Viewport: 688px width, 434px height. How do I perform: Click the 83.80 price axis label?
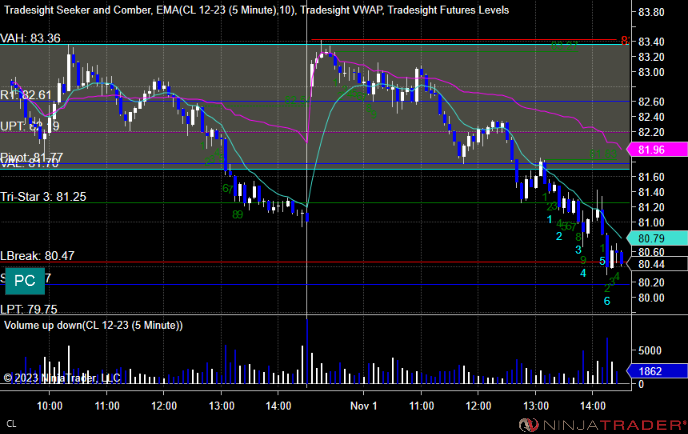[x=651, y=12]
